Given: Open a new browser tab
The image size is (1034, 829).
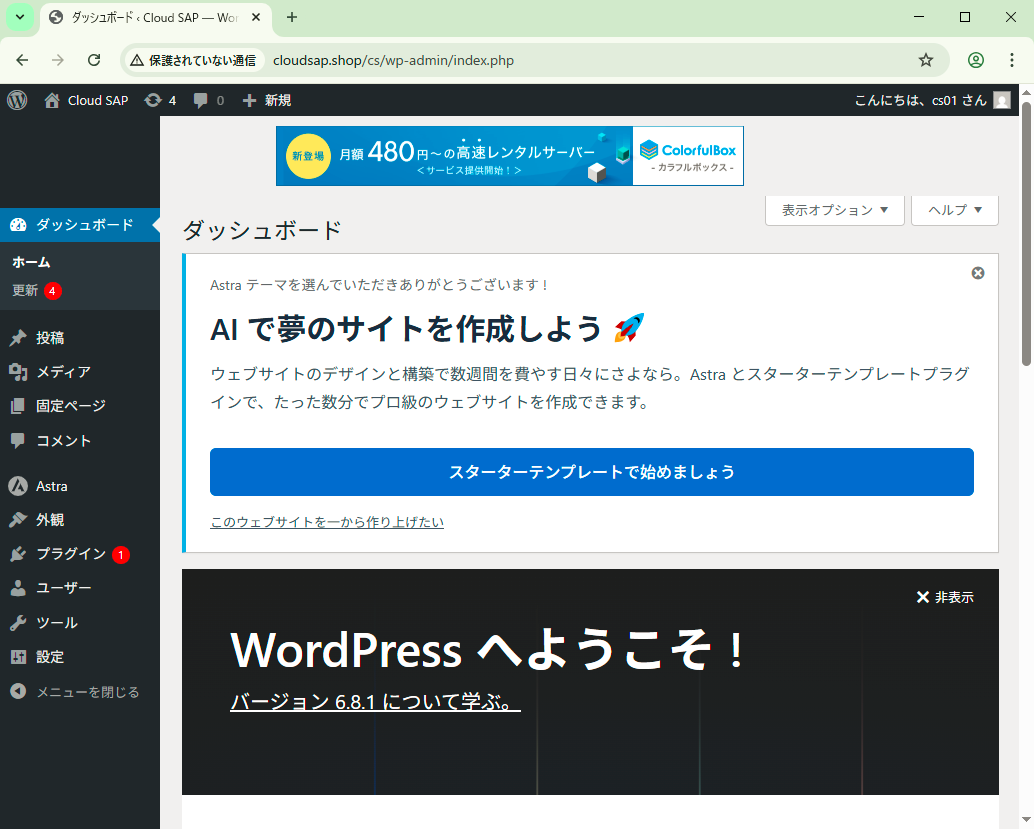Looking at the screenshot, I should point(292,17).
